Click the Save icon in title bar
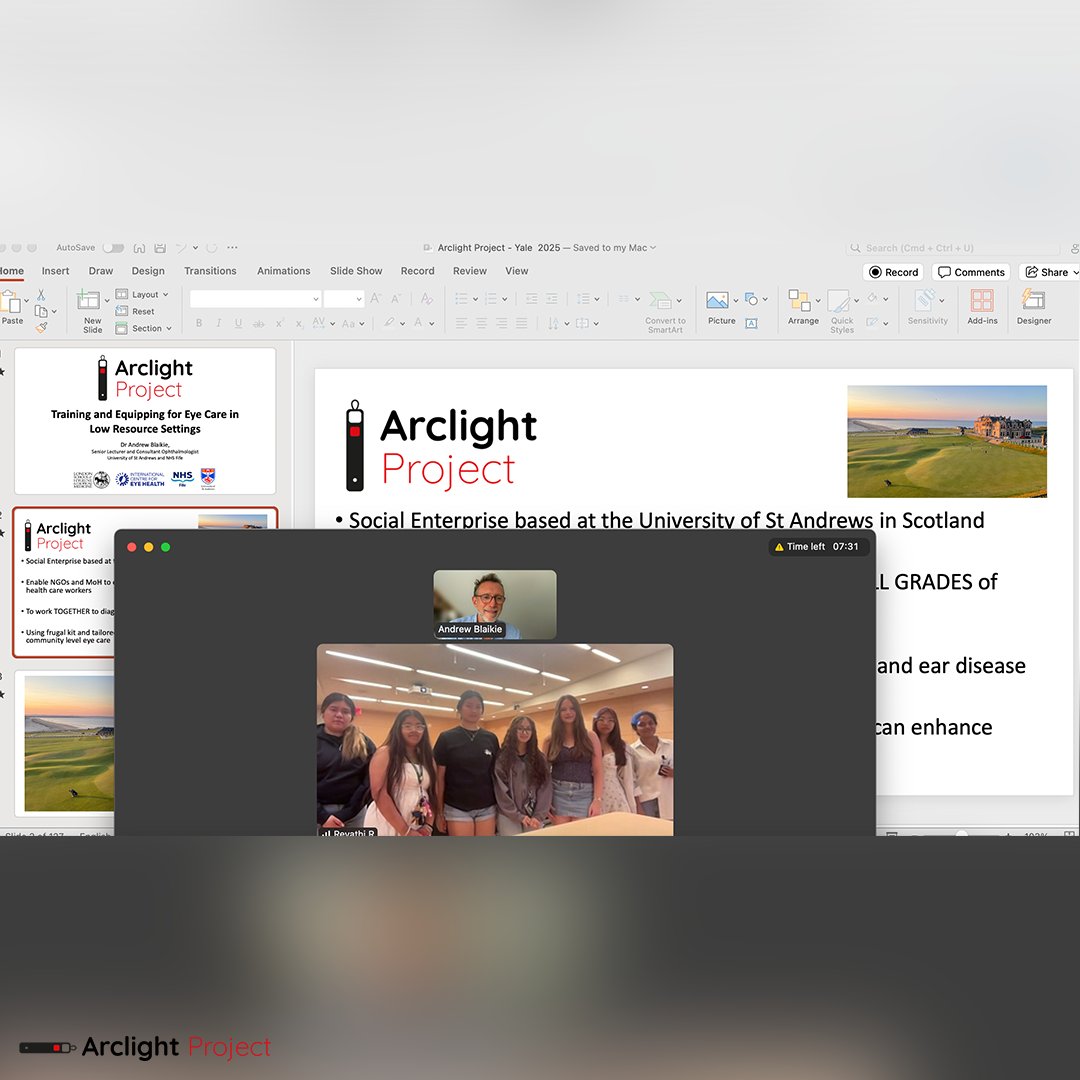Image resolution: width=1080 pixels, height=1080 pixels. coord(160,248)
